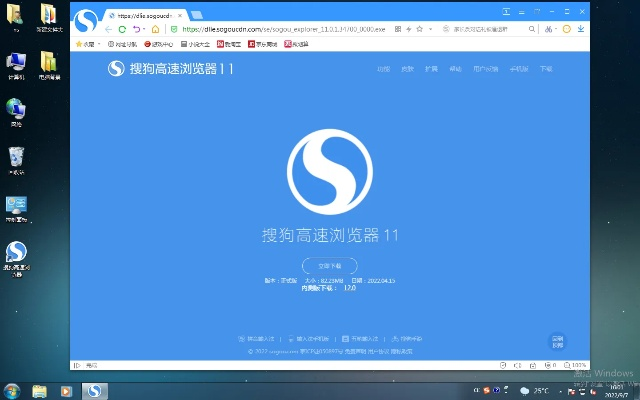Viewport: 640px width, 400px height.
Task: Reload the page with the refresh icon
Action: click(x=123, y=30)
